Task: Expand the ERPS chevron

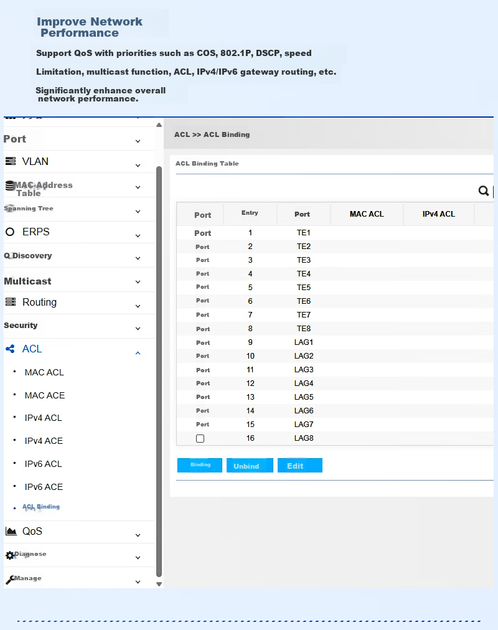Action: [x=138, y=235]
